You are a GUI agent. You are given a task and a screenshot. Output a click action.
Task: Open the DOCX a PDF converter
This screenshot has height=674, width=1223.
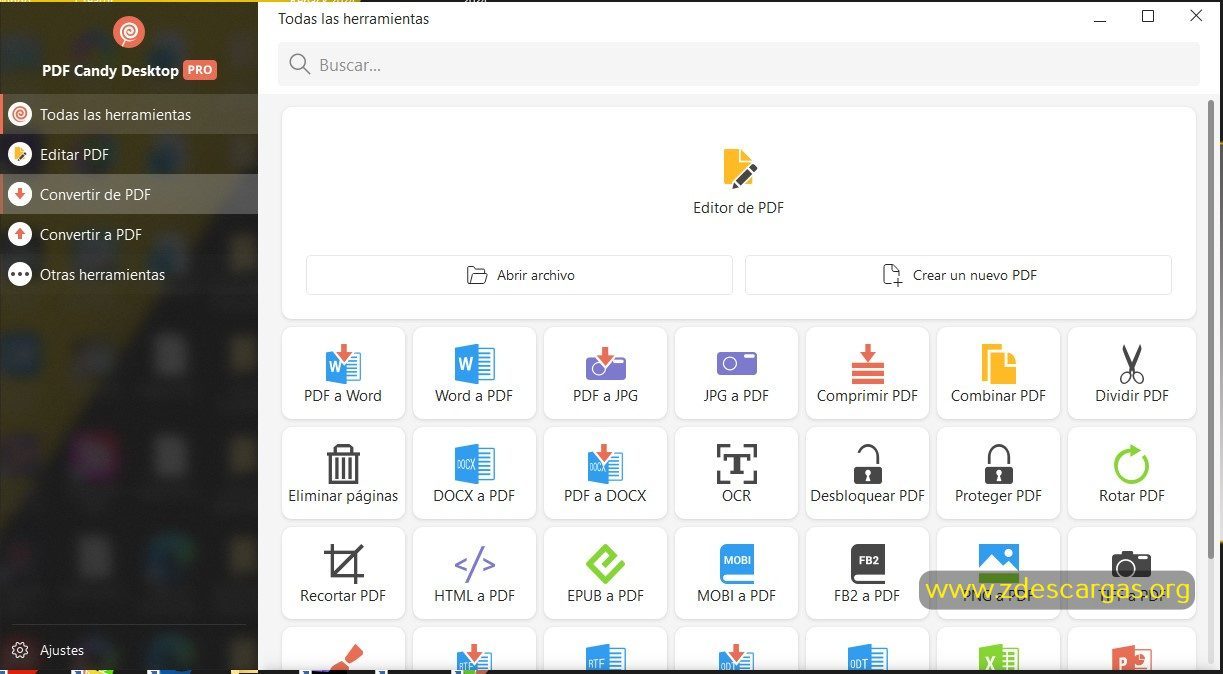pyautogui.click(x=474, y=473)
